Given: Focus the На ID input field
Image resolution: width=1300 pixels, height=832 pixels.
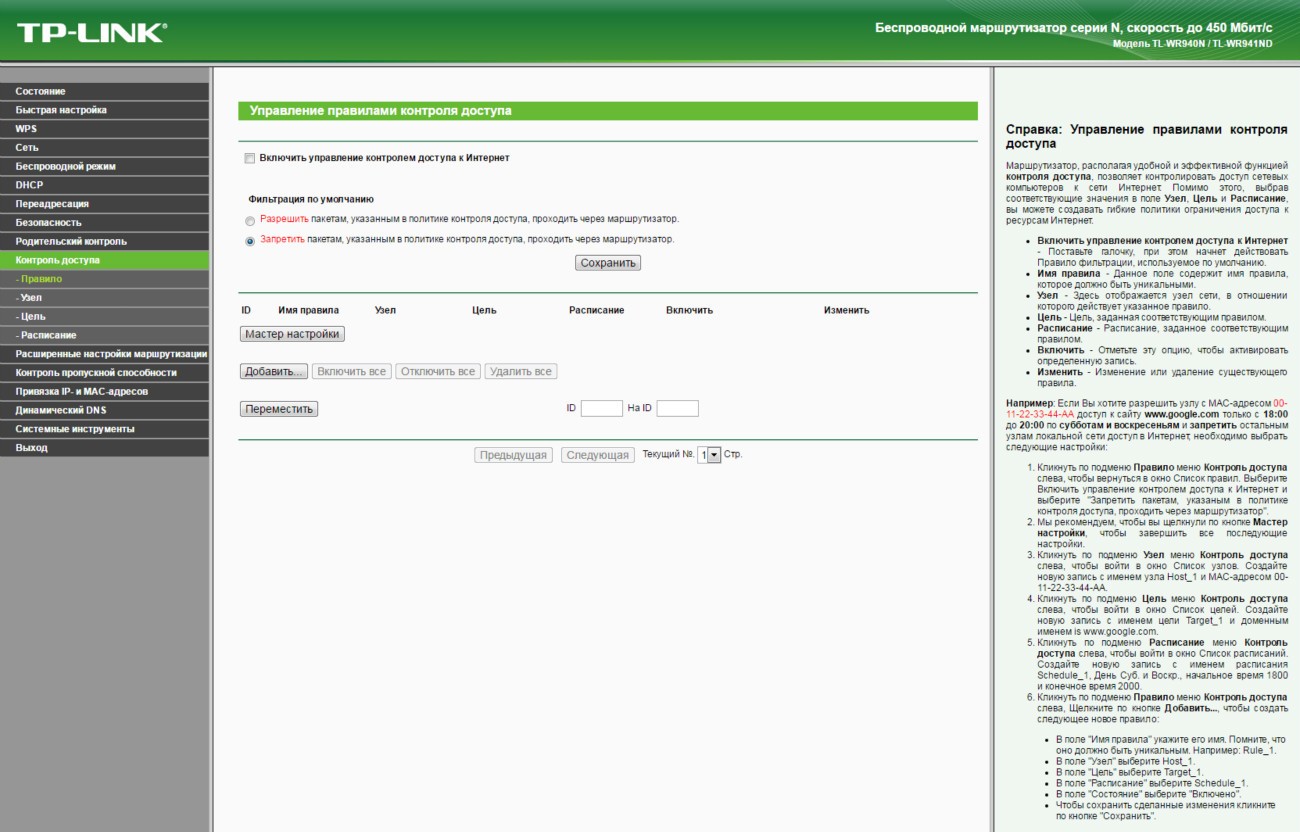Looking at the screenshot, I should (x=677, y=409).
